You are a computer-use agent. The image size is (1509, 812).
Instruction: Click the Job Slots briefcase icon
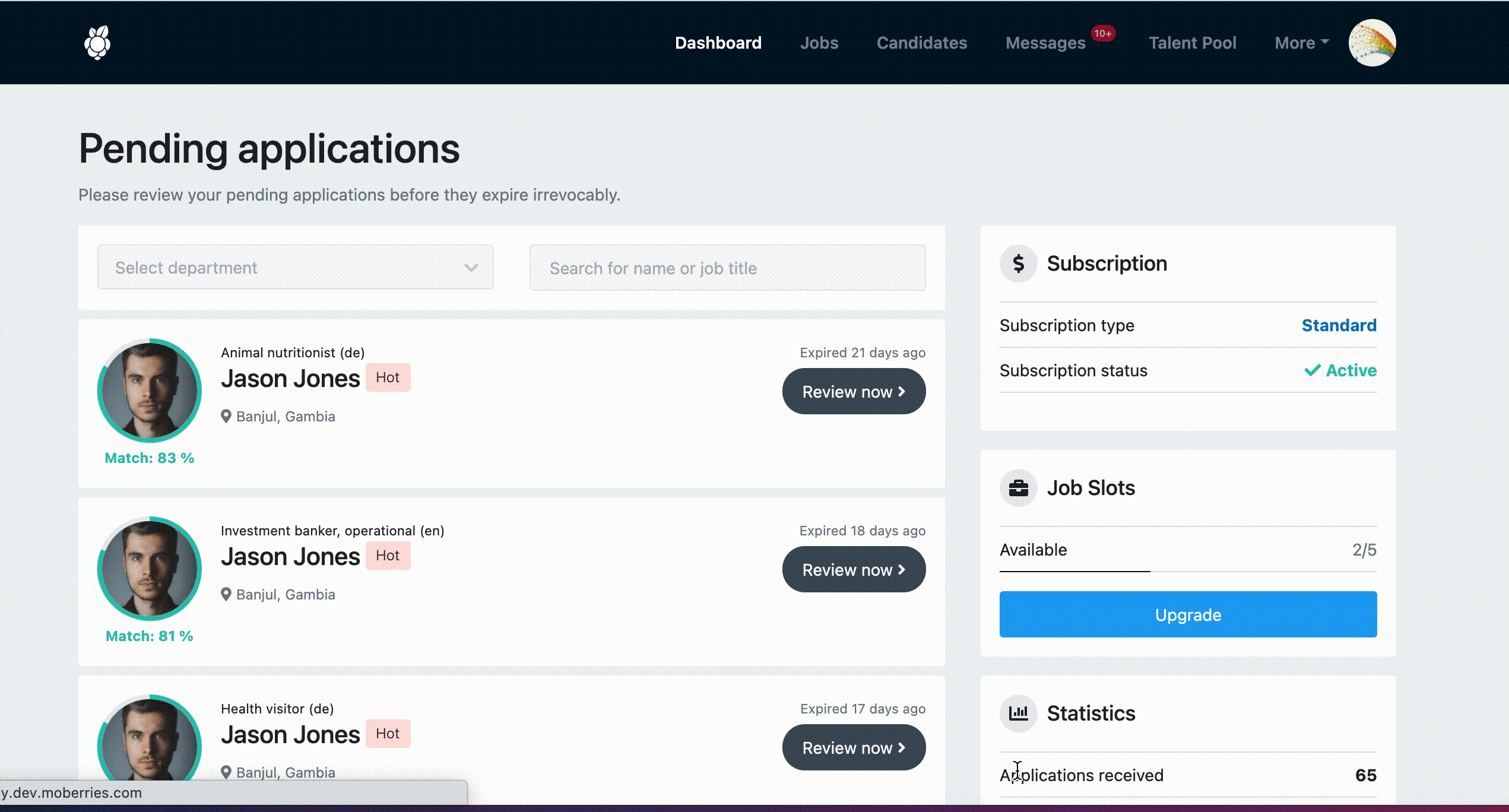1018,487
